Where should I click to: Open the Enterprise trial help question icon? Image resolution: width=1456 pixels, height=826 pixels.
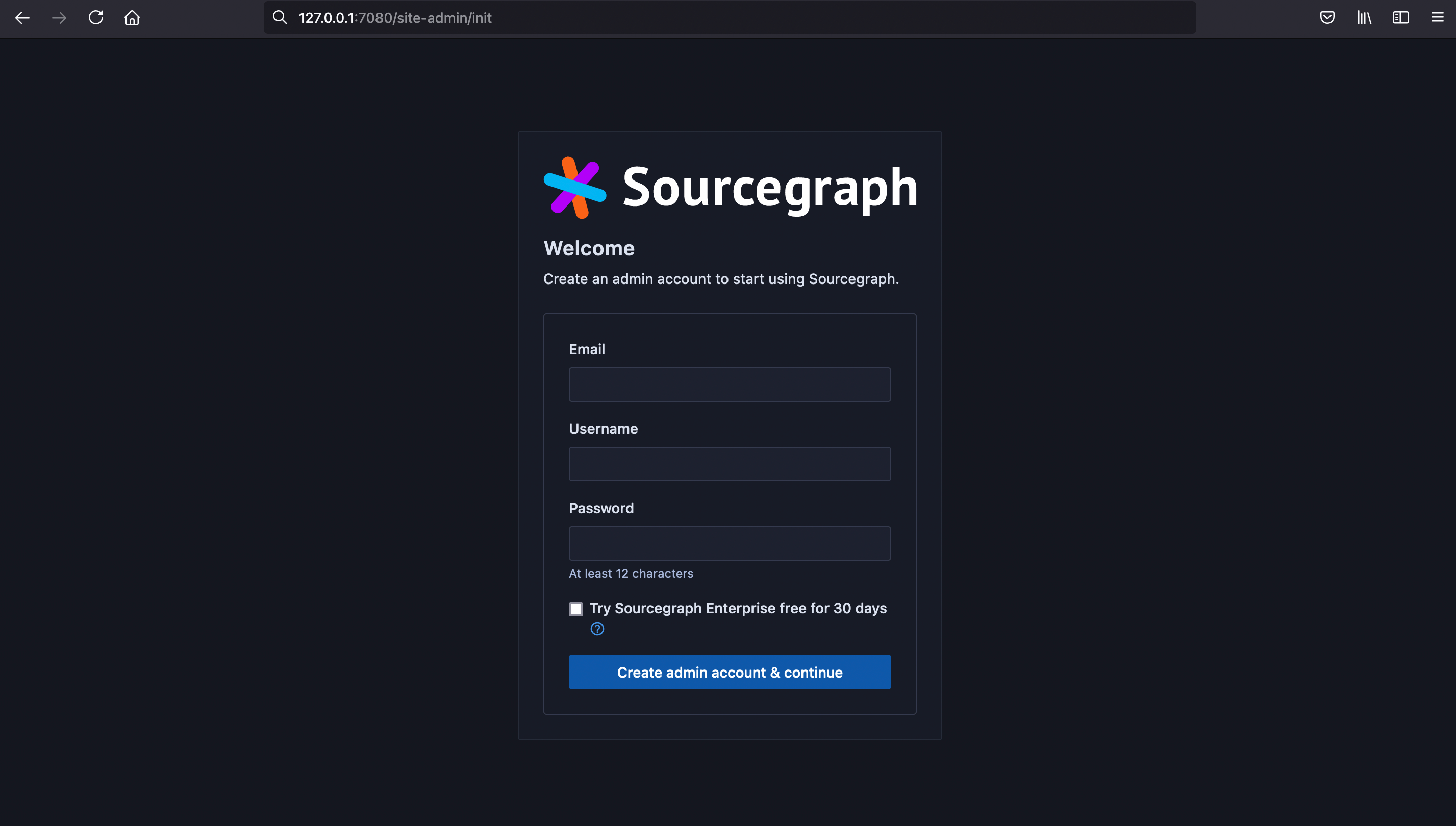(597, 629)
